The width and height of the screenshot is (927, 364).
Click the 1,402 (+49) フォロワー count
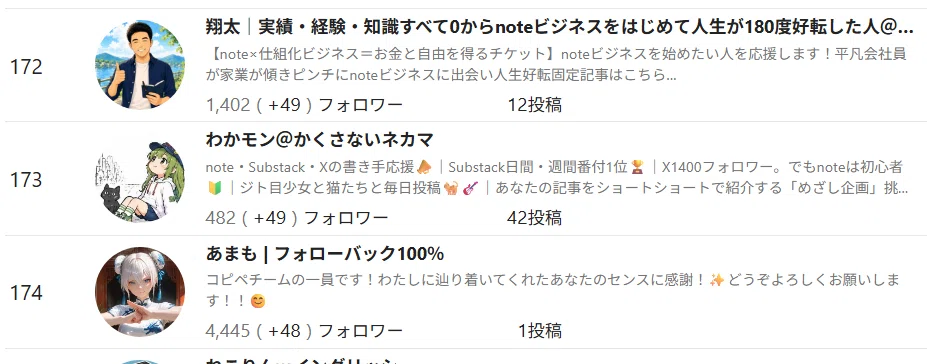pos(304,105)
